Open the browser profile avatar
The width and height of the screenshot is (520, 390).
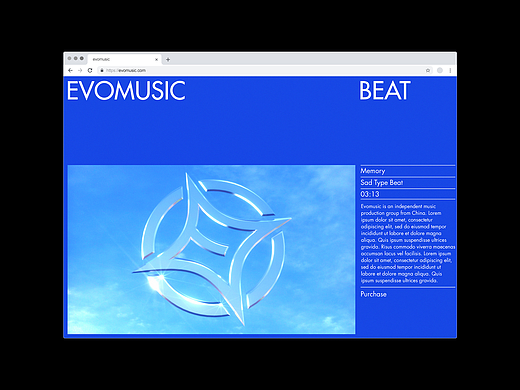[440, 70]
